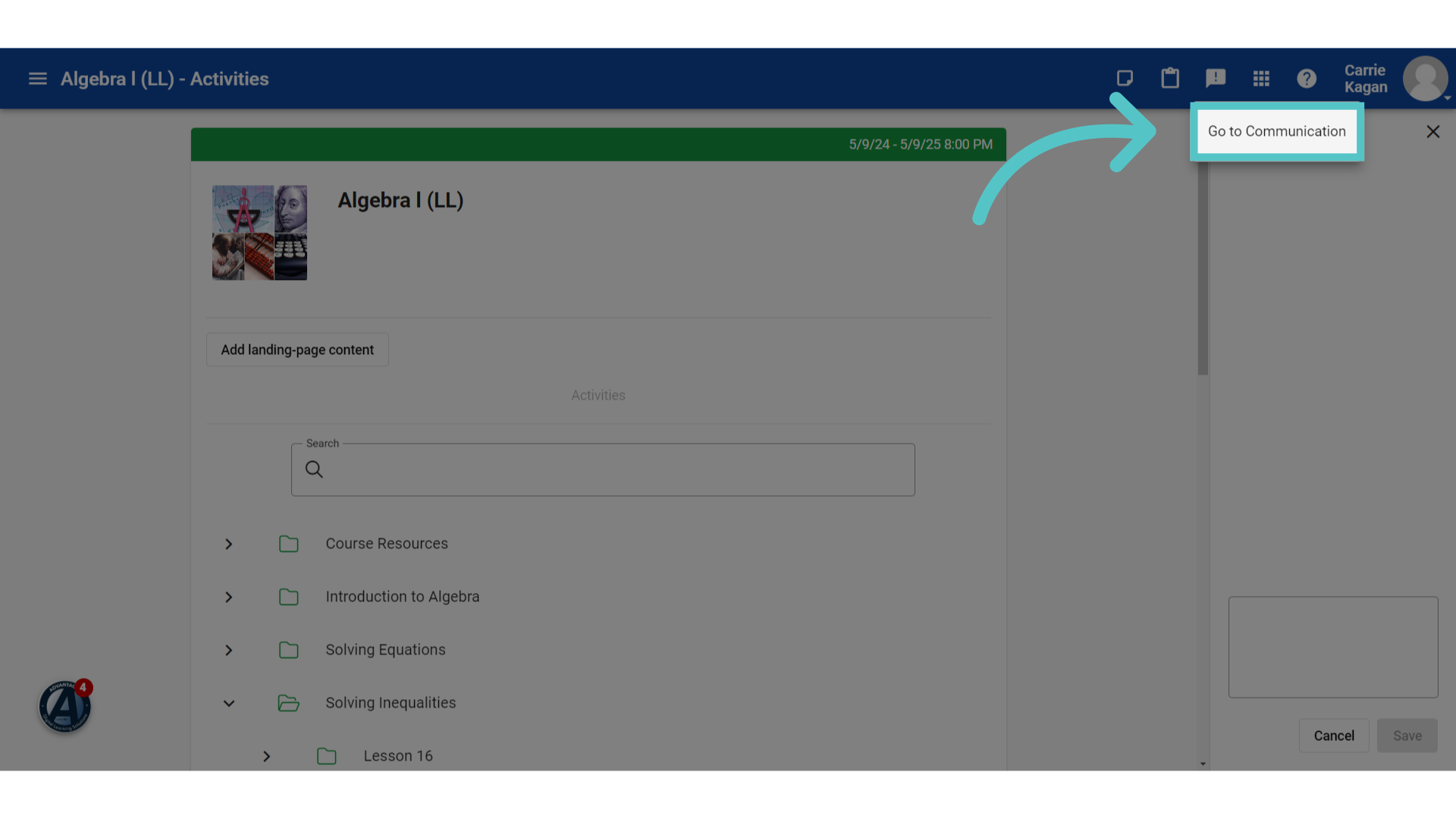Click into the activities Search field
1456x819 pixels.
coord(603,469)
